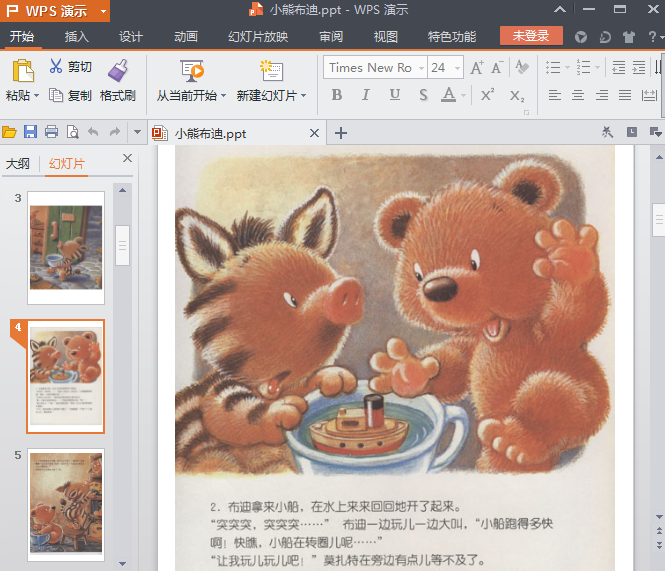
Task: Justify text alignment icon
Action: pos(625,95)
